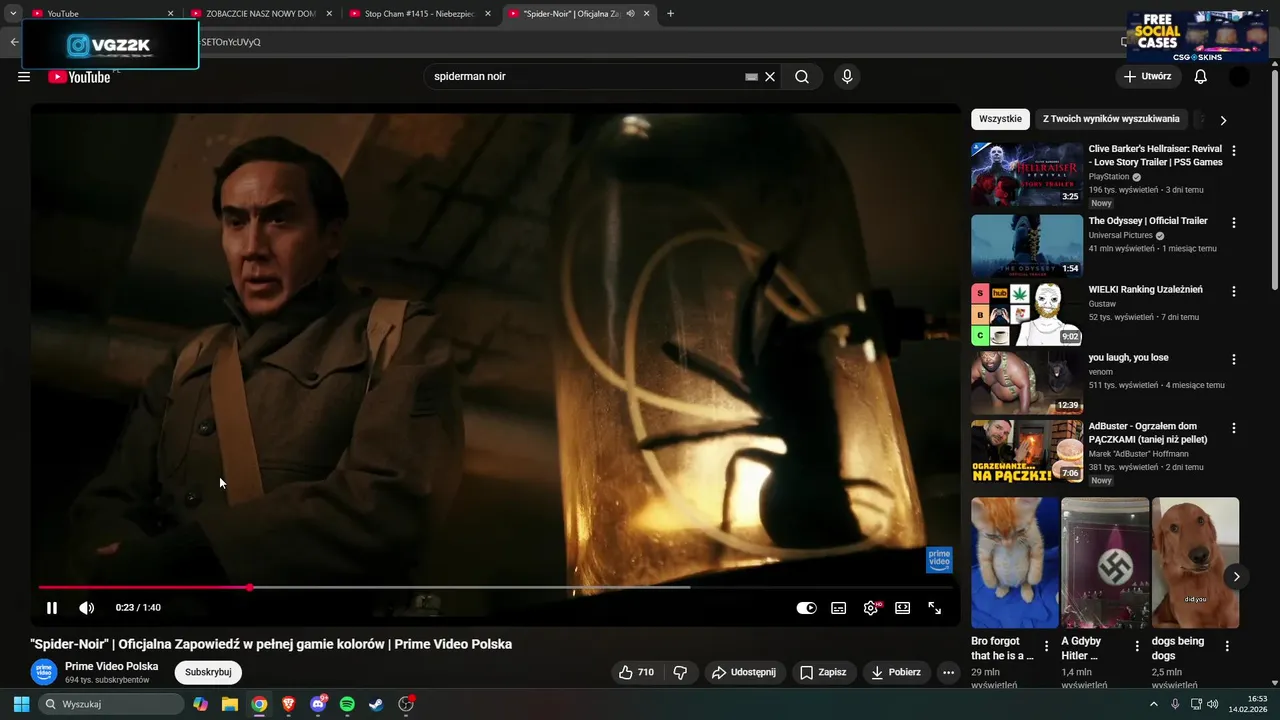1280x720 pixels.
Task: Open File Explorer from taskbar
Action: pyautogui.click(x=230, y=704)
